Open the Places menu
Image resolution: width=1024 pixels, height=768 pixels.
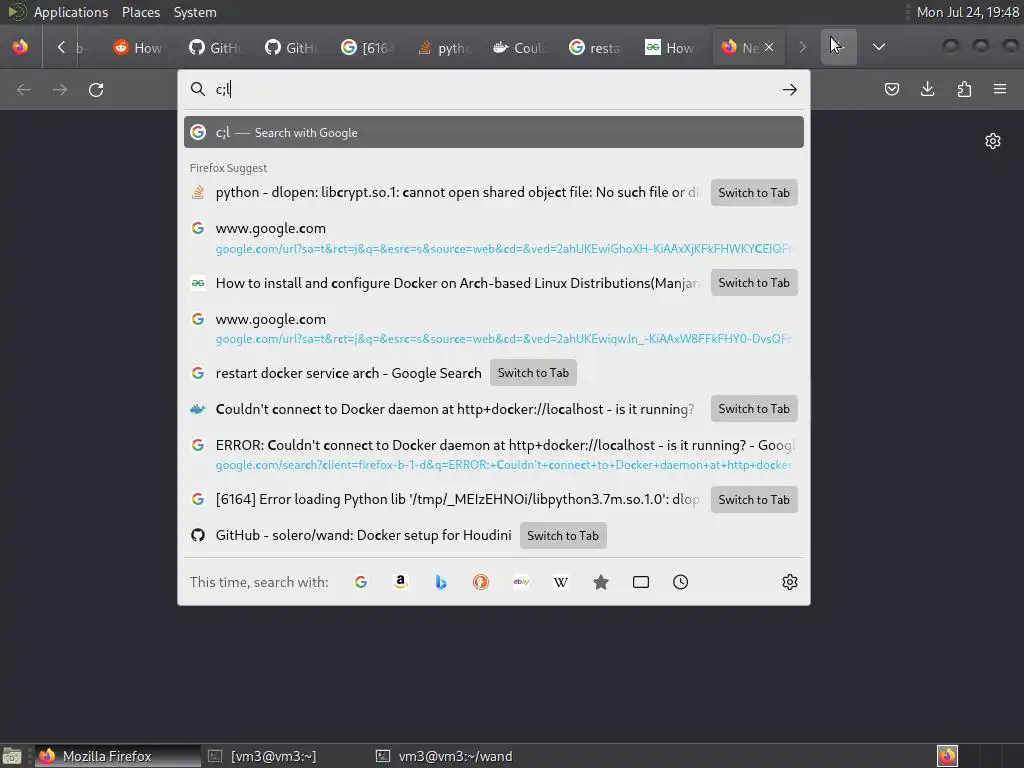click(x=140, y=12)
